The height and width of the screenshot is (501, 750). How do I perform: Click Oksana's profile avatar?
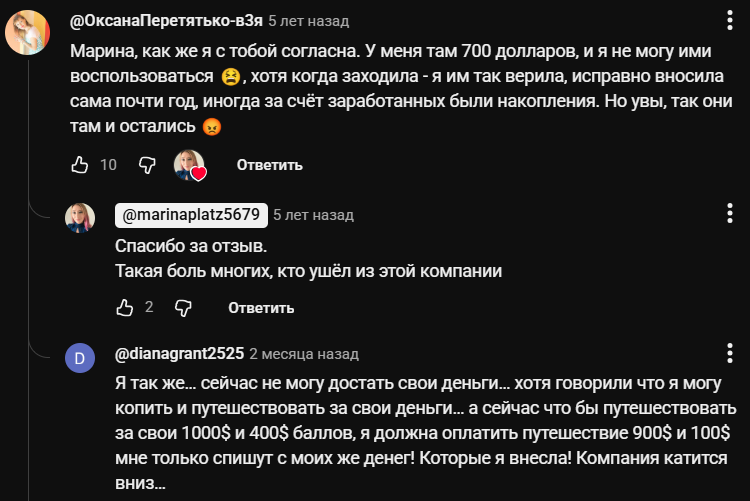(x=27, y=34)
